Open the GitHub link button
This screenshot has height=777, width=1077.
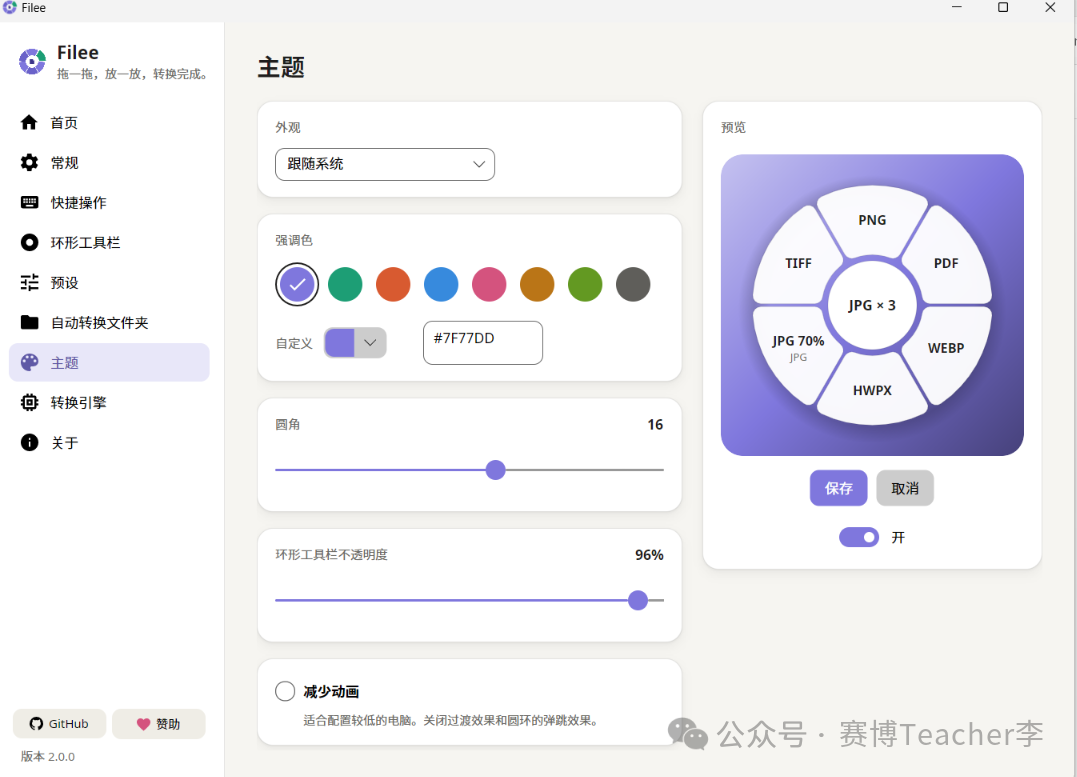(x=59, y=723)
